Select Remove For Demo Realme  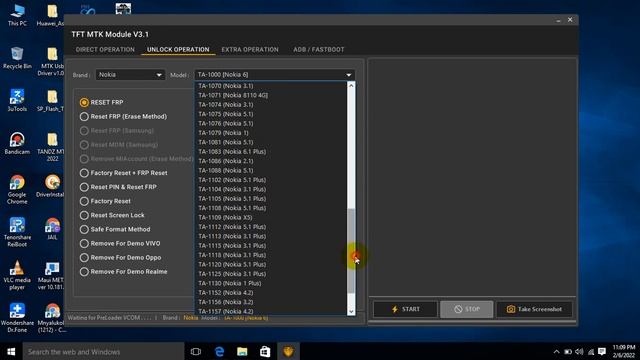[x=124, y=271]
